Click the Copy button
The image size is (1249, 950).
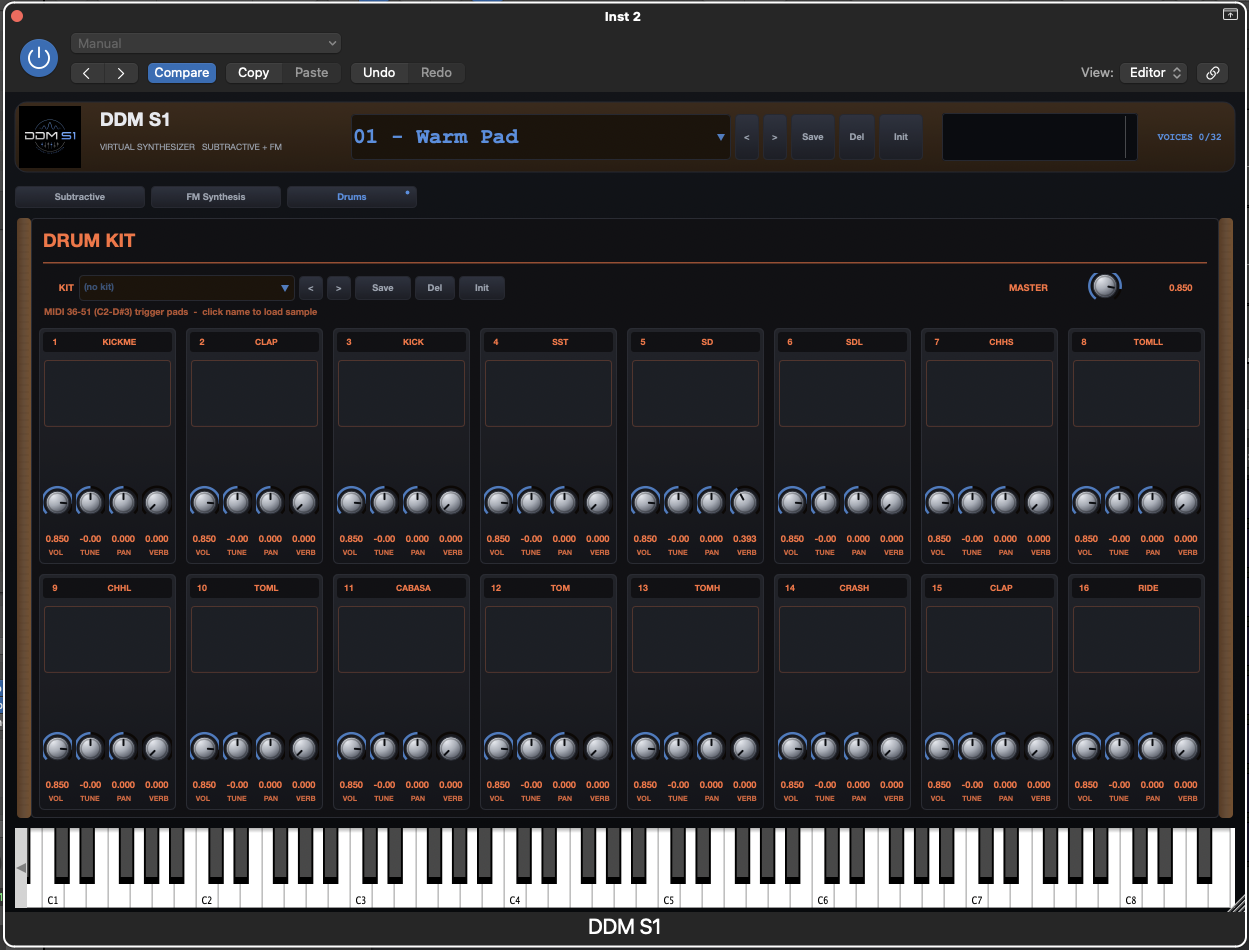[x=254, y=73]
